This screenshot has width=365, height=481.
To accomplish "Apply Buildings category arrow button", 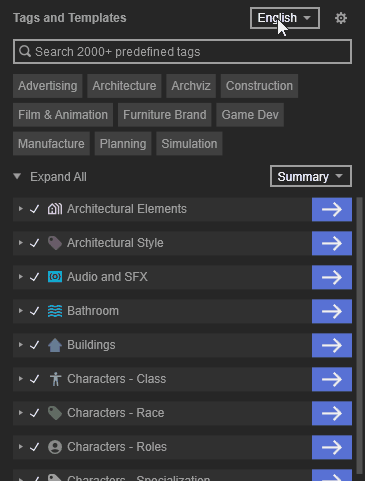I will (x=332, y=345).
